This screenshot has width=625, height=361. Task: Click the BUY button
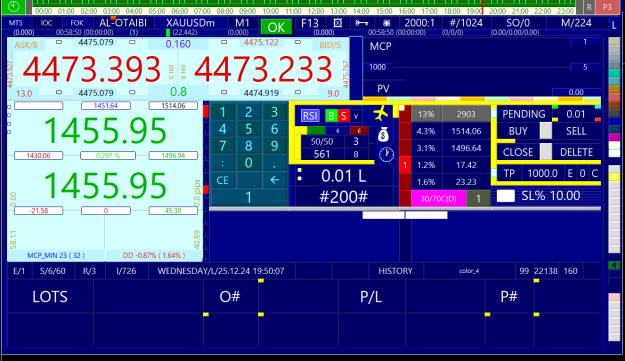[518, 131]
